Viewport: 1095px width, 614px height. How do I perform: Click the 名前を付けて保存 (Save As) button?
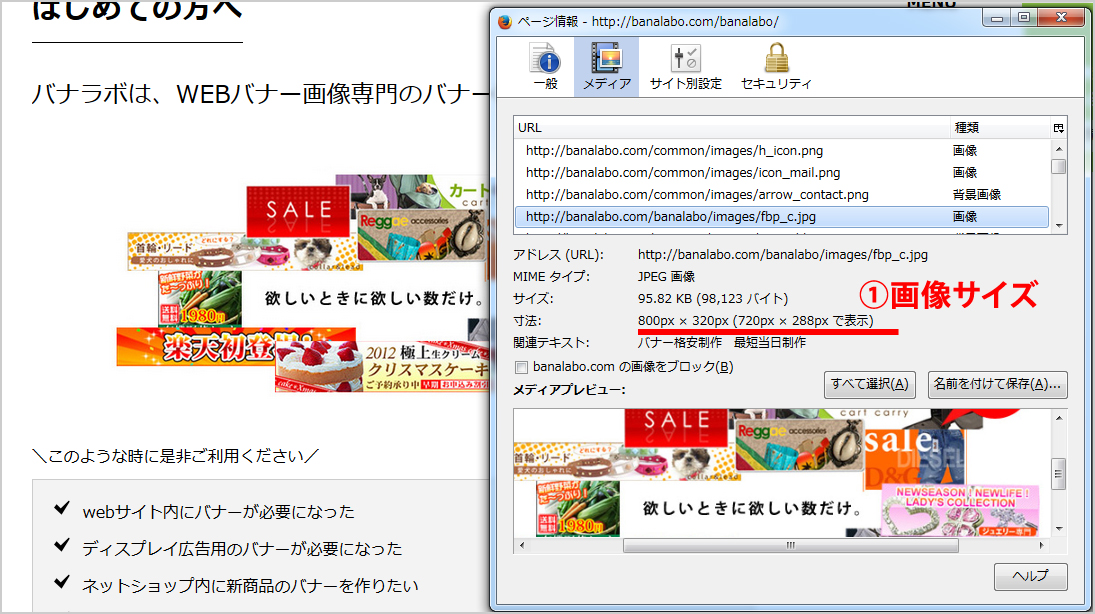(x=995, y=385)
